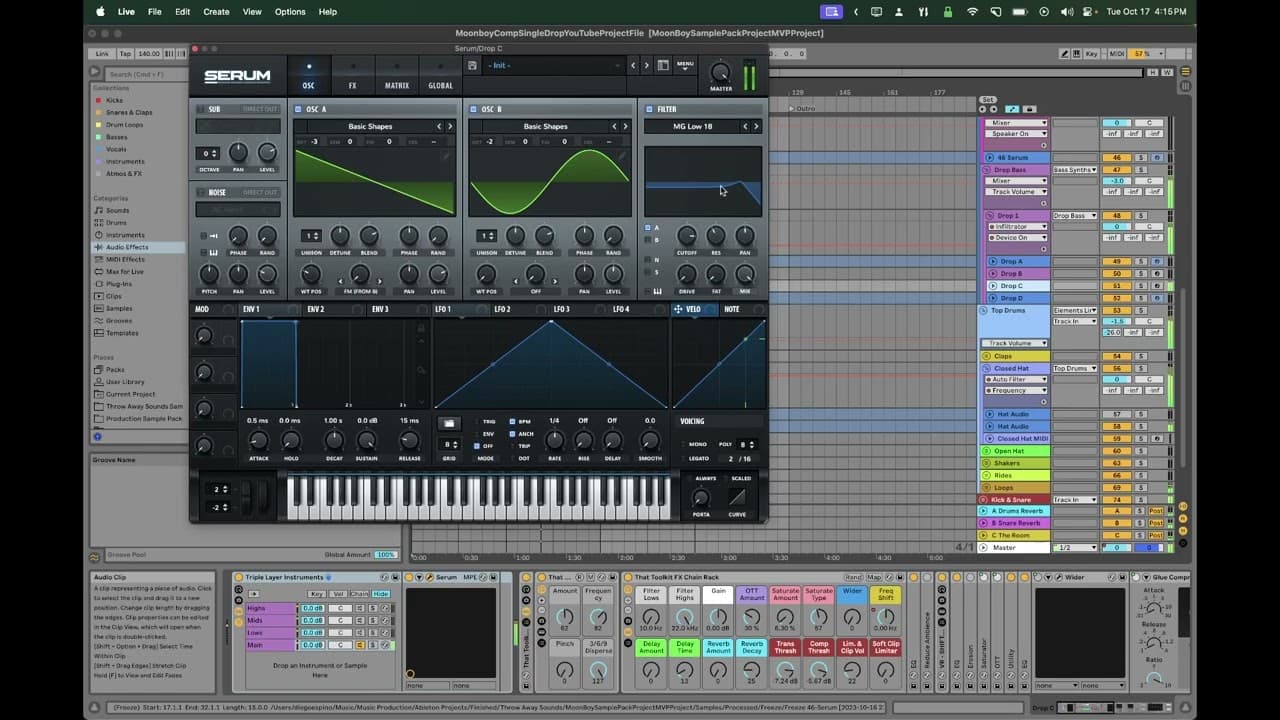Open Create menu in menu bar
The image size is (1280, 720).
(x=216, y=12)
